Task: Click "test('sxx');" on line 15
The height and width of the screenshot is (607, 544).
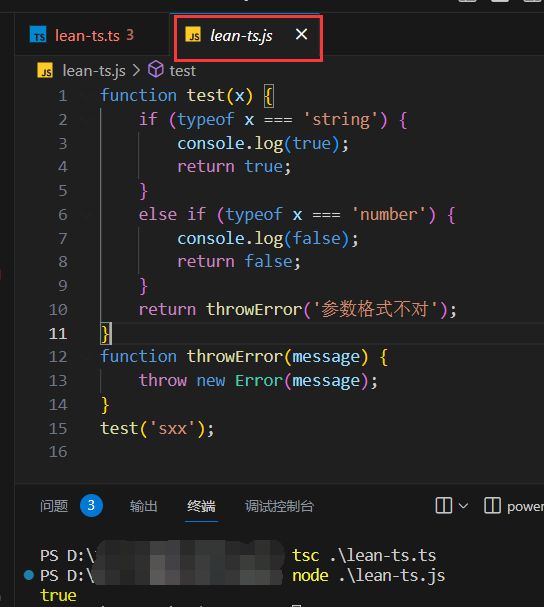Action: pos(157,429)
